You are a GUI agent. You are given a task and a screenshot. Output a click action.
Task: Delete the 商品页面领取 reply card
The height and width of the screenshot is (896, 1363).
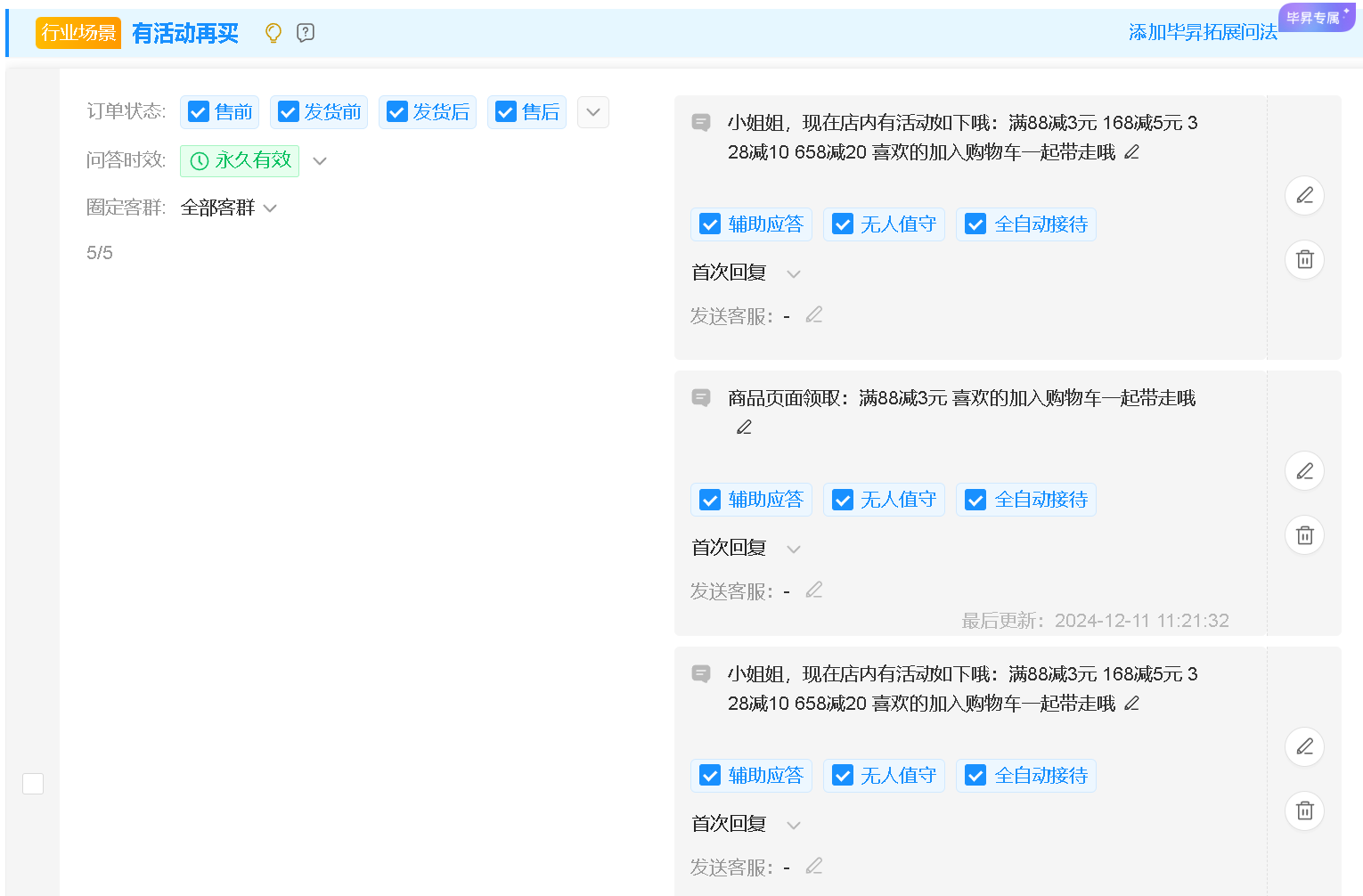click(x=1304, y=535)
